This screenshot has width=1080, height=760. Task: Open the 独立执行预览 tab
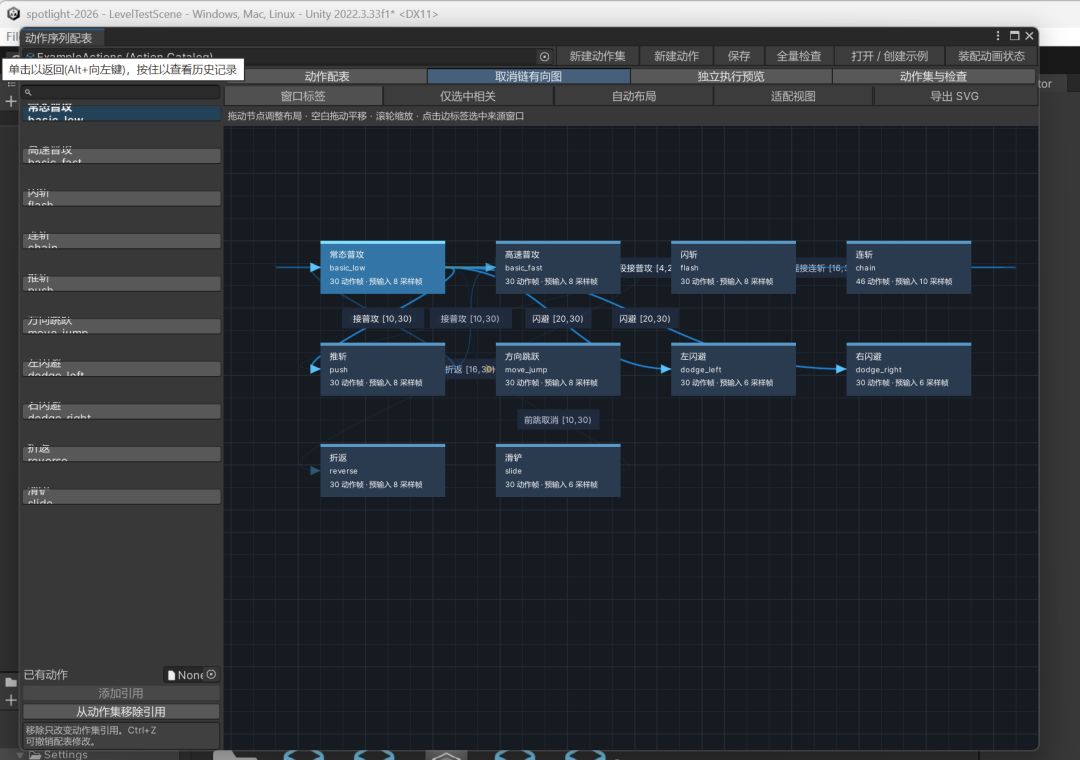731,76
